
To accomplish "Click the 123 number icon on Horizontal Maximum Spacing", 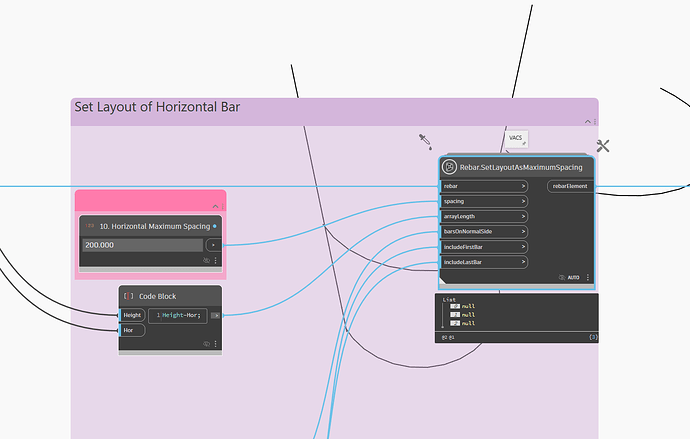I will (x=90, y=226).
